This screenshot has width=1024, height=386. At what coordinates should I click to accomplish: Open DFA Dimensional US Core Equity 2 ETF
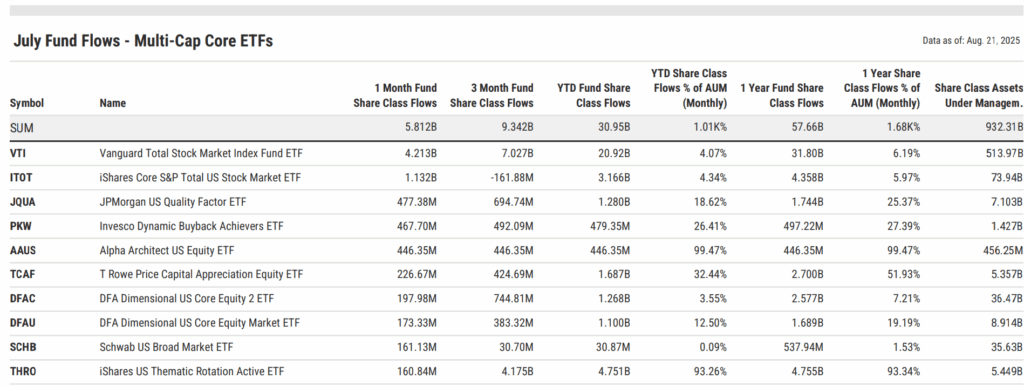[x=186, y=298]
